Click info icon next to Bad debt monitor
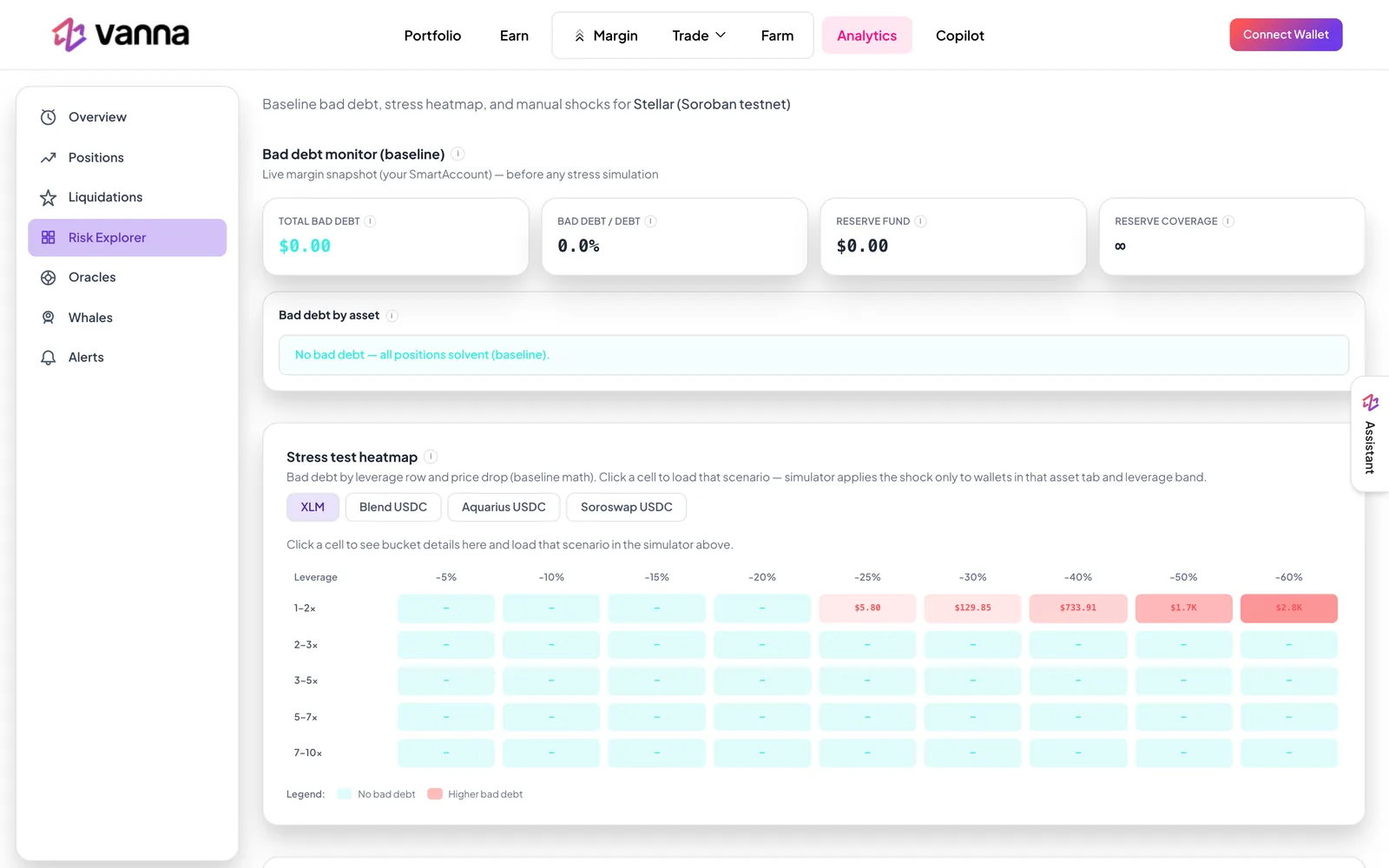 coord(458,154)
